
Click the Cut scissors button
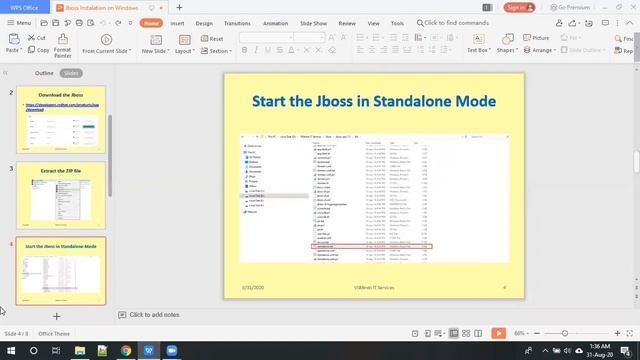coord(37,38)
